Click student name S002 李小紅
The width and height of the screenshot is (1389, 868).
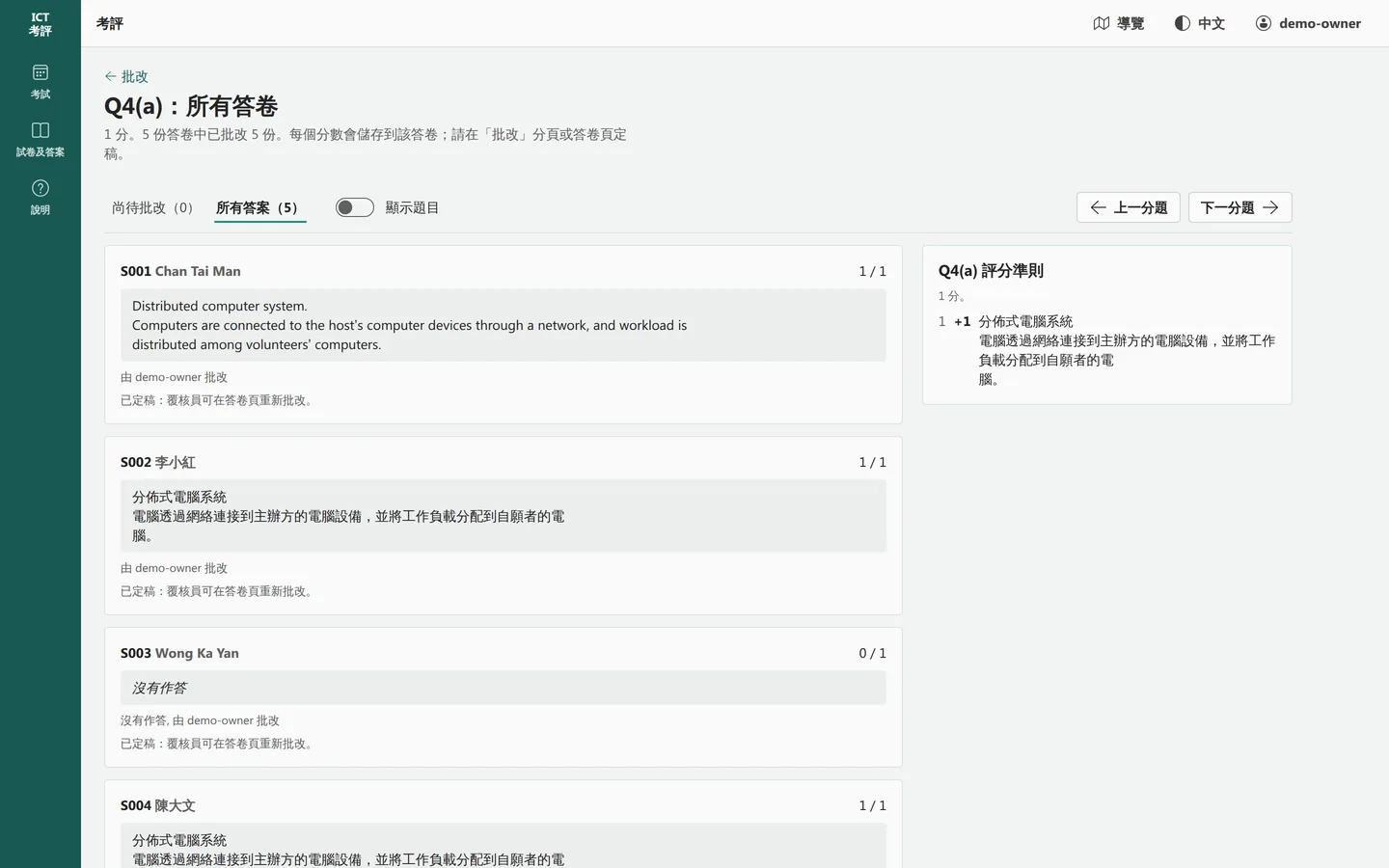(158, 462)
